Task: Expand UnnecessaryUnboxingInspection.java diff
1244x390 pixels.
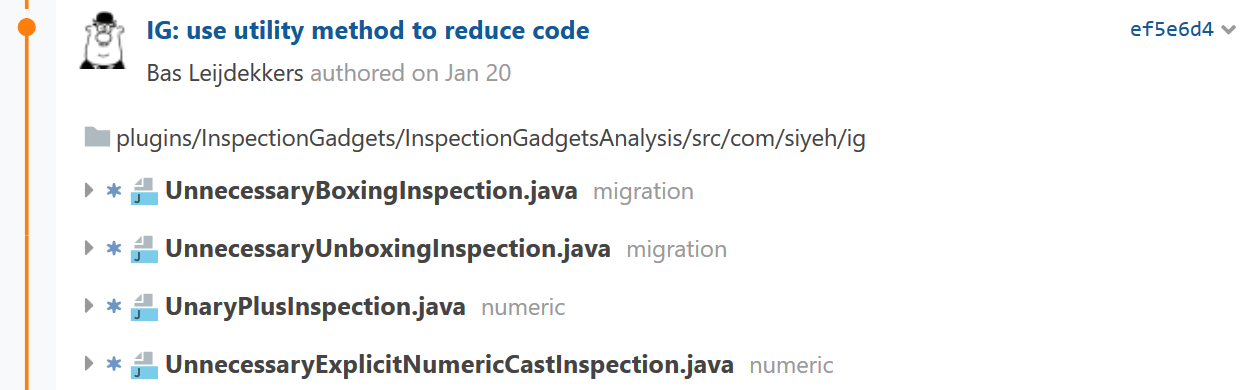Action: (90, 249)
